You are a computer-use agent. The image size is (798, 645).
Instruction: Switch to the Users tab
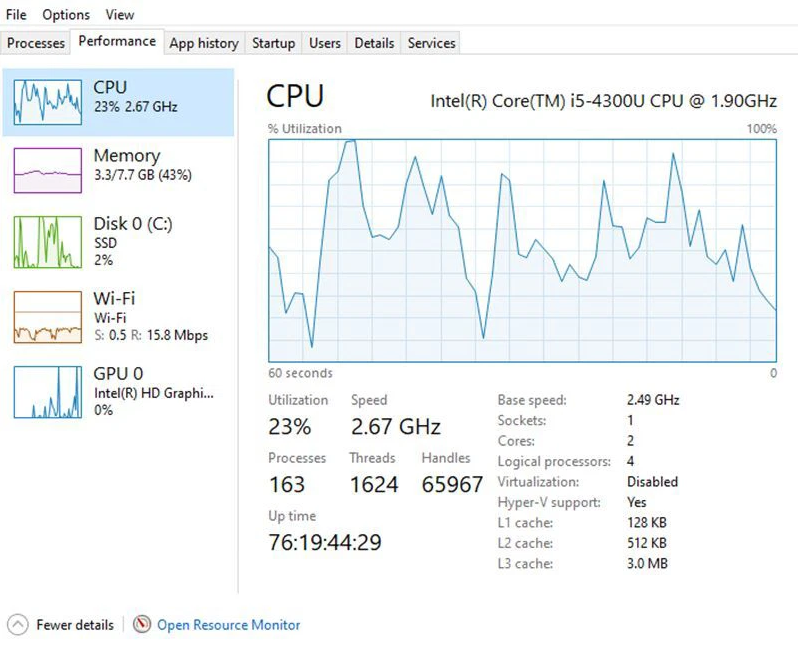pyautogui.click(x=325, y=43)
